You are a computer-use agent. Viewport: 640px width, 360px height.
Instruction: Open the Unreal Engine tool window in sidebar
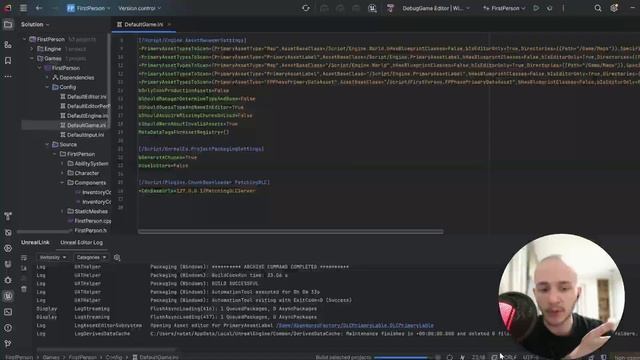pyautogui.click(x=8, y=296)
